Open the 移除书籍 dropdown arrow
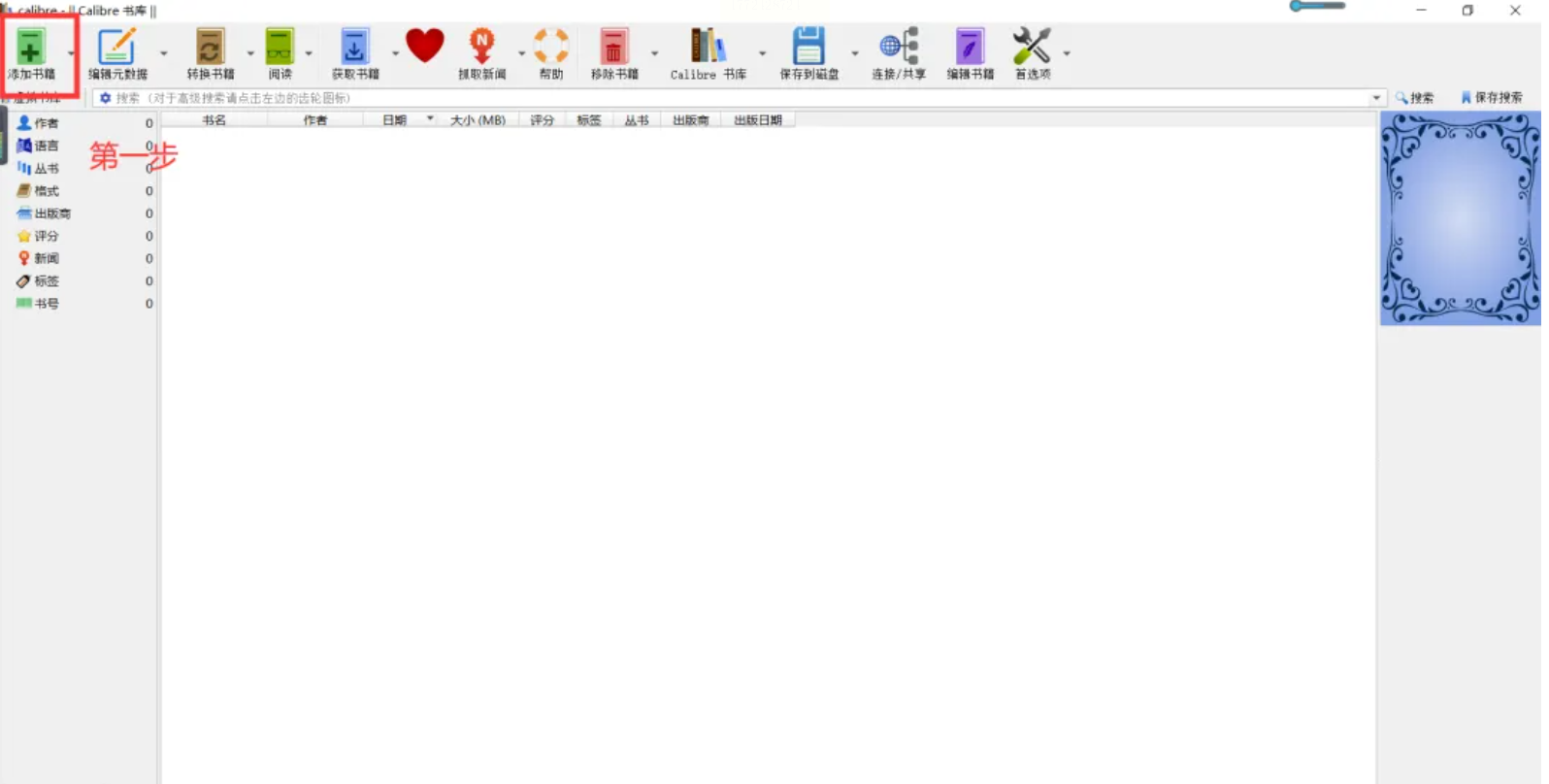The width and height of the screenshot is (1549, 784). tap(654, 53)
